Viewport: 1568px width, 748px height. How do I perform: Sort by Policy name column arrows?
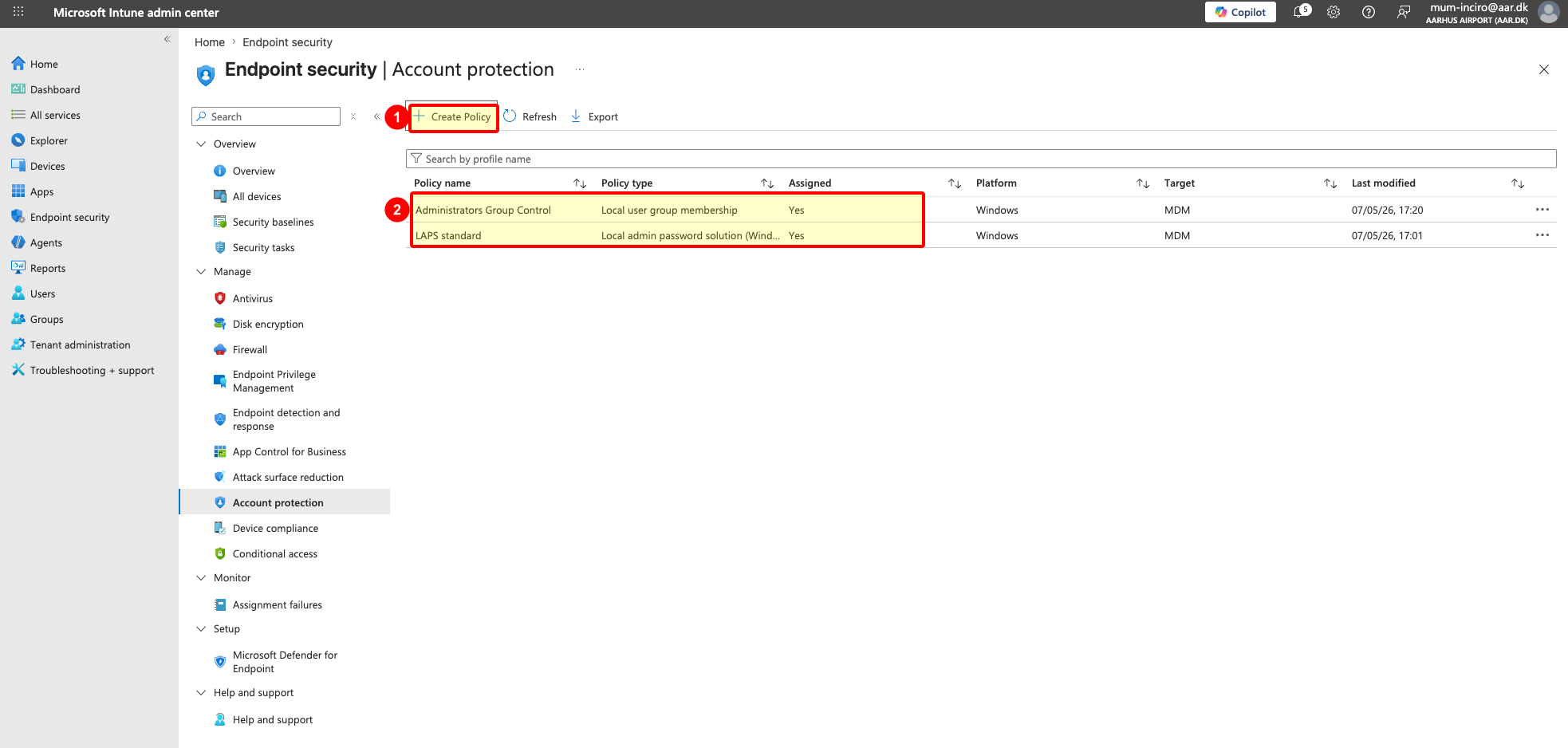pyautogui.click(x=580, y=183)
